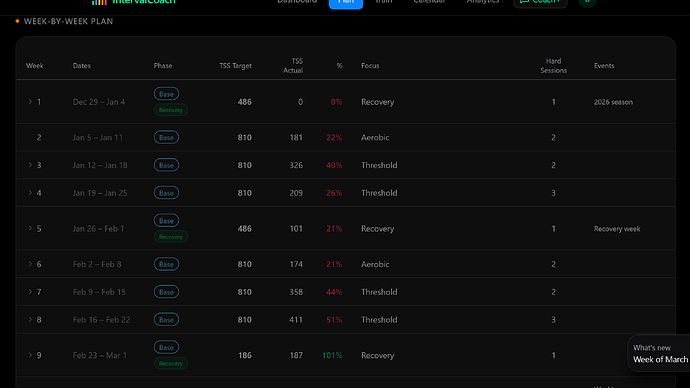690x388 pixels.
Task: Click the IntervalCoach logo
Action: (134, 2)
